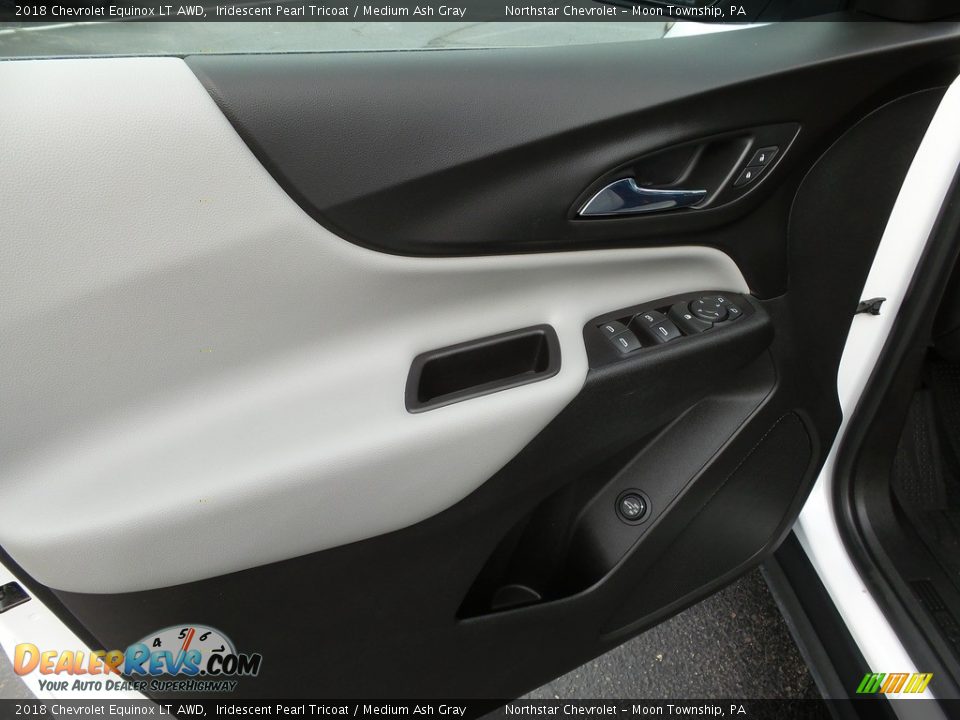The image size is (960, 720).
Task: Select the passenger window switch icon
Action: 649,317
